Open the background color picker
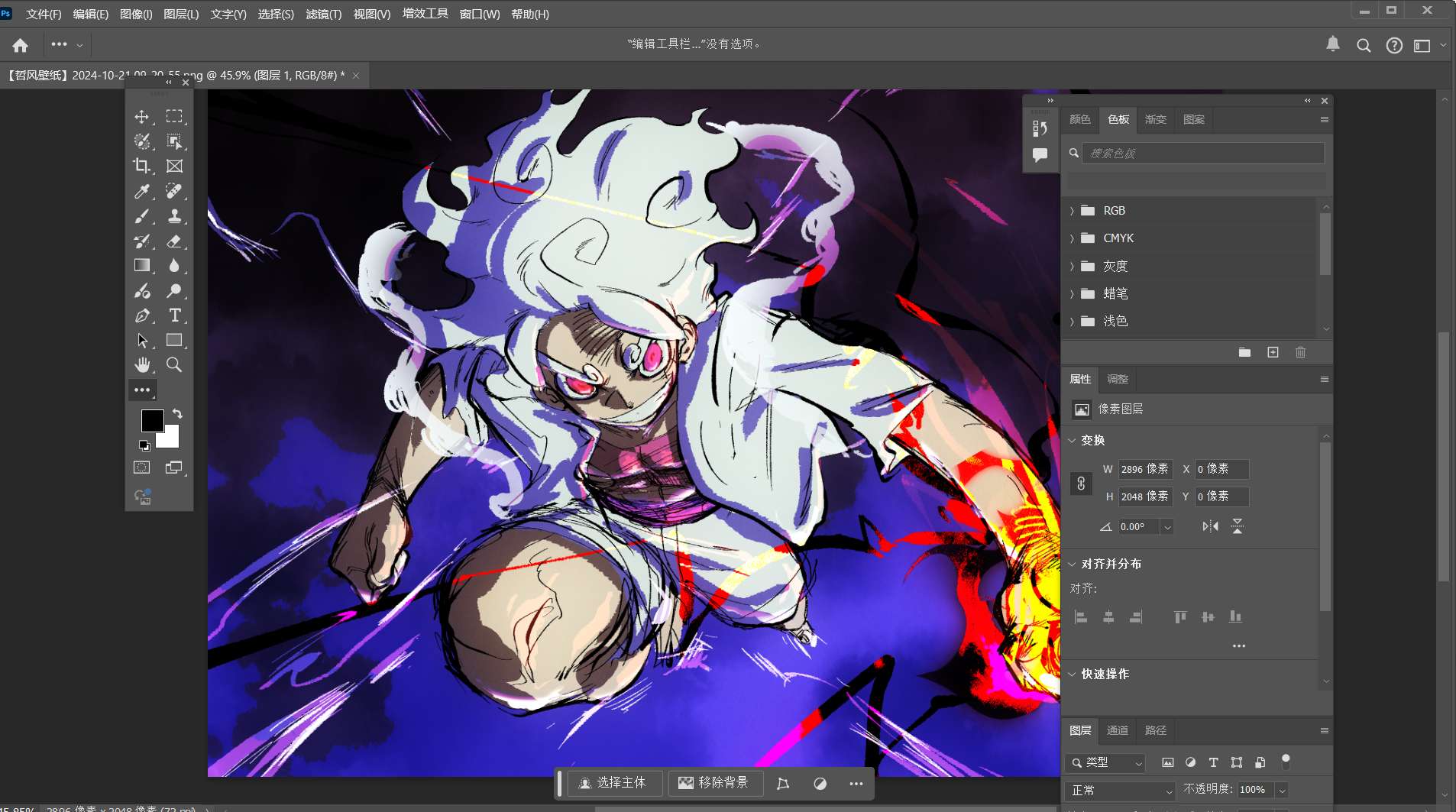Image resolution: width=1456 pixels, height=812 pixels. pos(172,441)
